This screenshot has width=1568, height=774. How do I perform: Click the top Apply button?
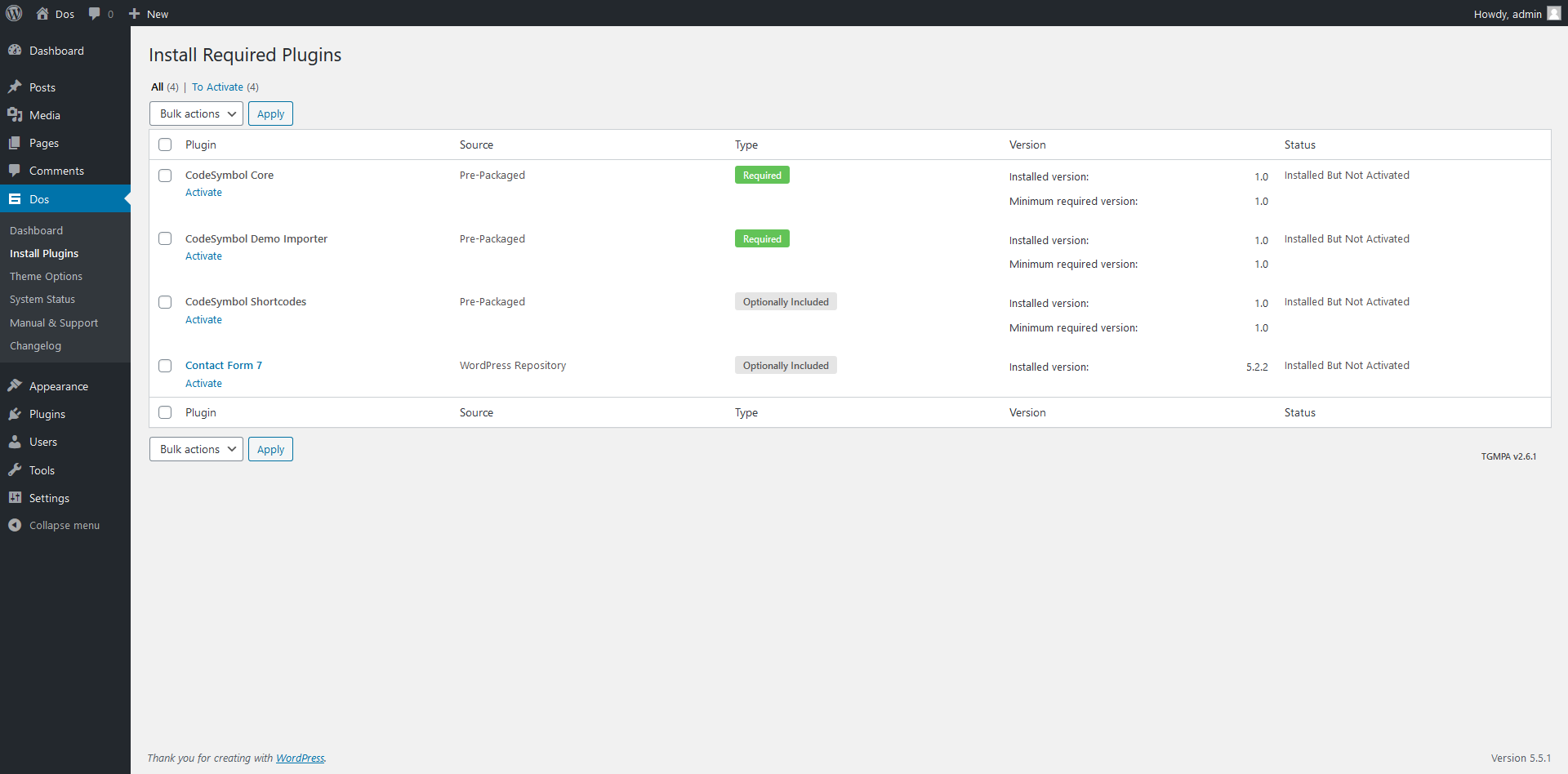pos(270,113)
